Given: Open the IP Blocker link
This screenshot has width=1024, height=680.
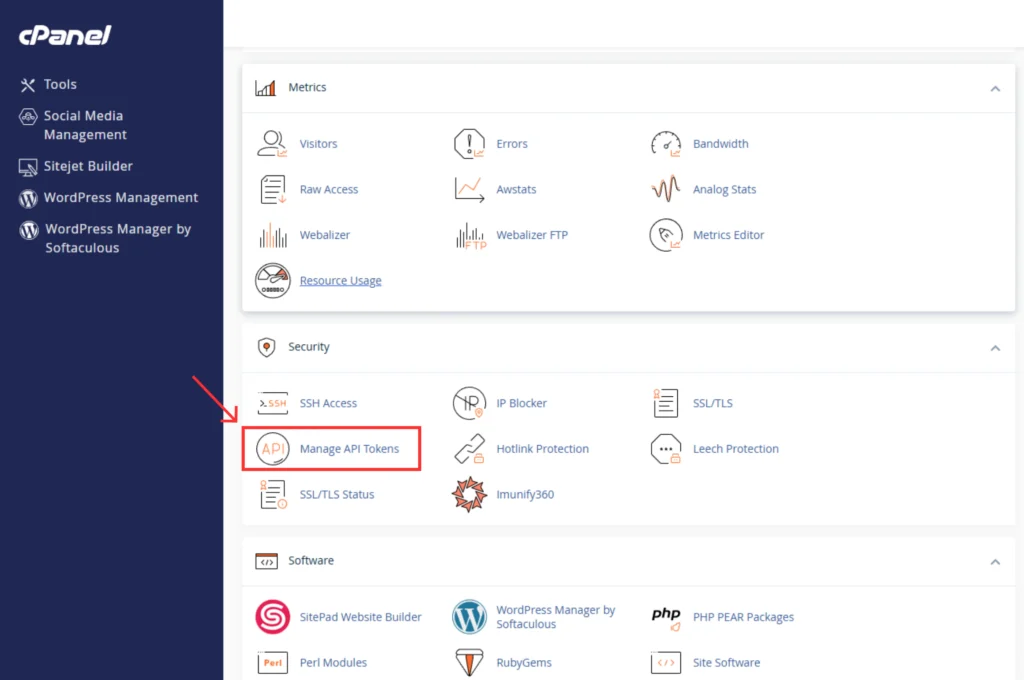Looking at the screenshot, I should point(521,403).
